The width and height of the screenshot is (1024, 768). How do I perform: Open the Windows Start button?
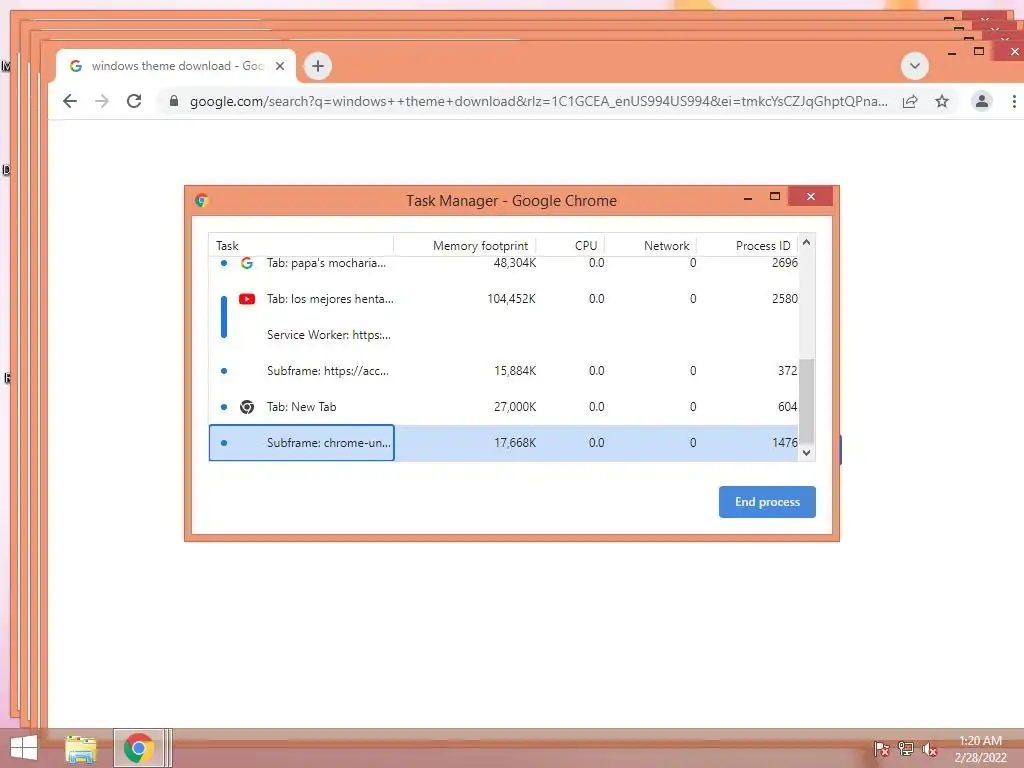point(24,748)
